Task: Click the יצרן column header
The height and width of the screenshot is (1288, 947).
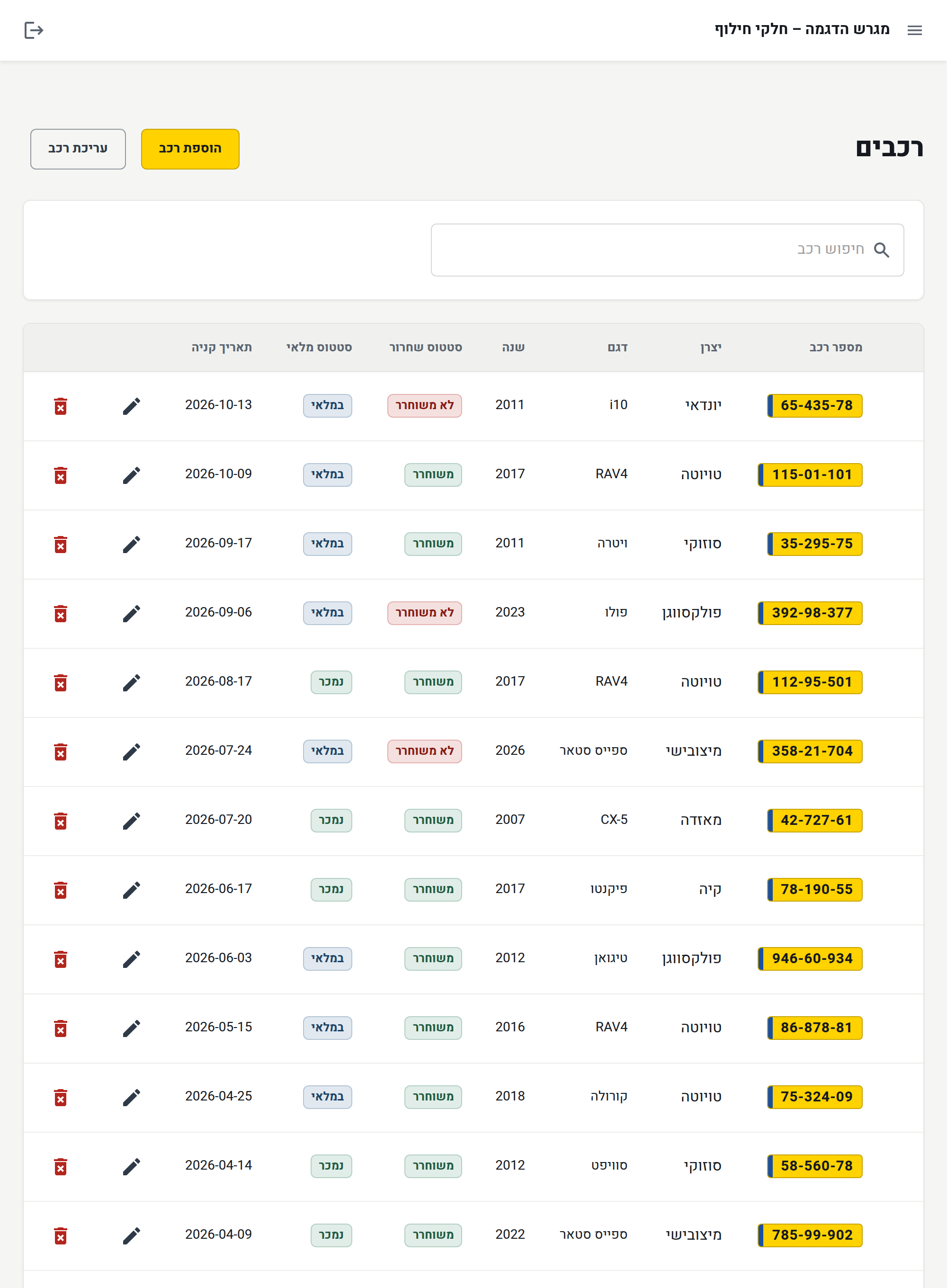Action: (x=711, y=348)
